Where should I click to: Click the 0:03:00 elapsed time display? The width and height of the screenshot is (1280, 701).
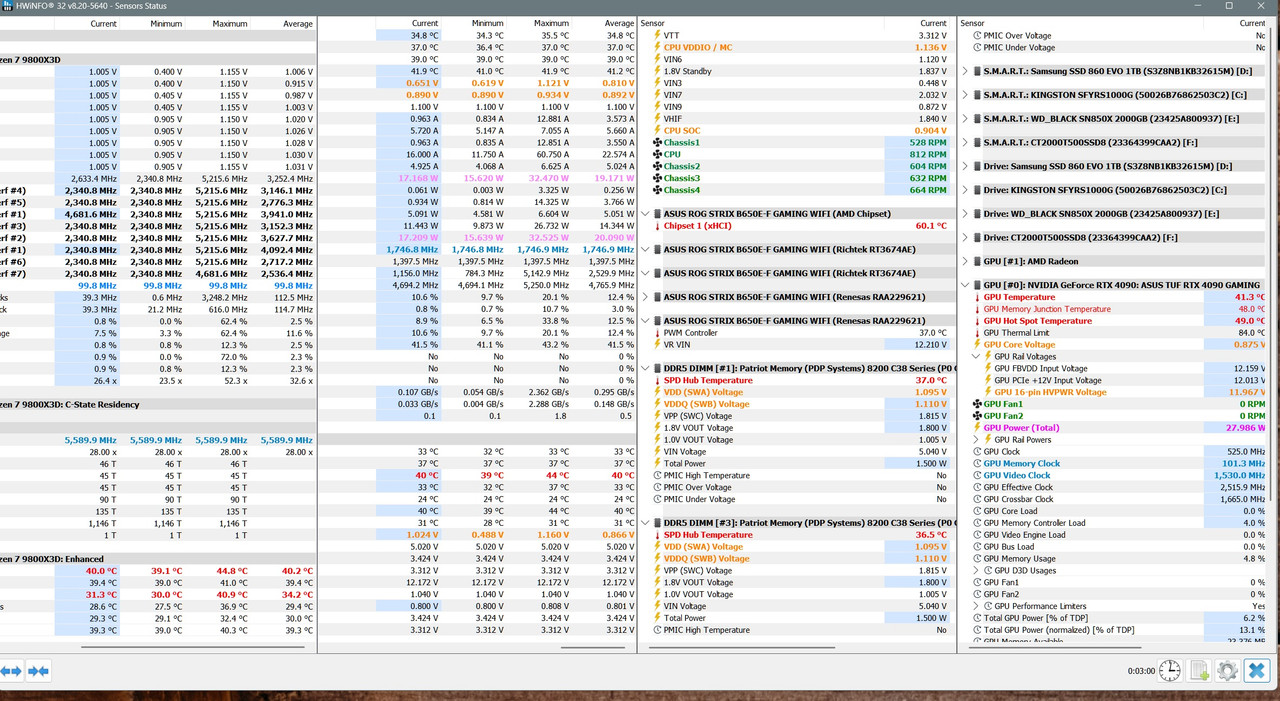1141,672
